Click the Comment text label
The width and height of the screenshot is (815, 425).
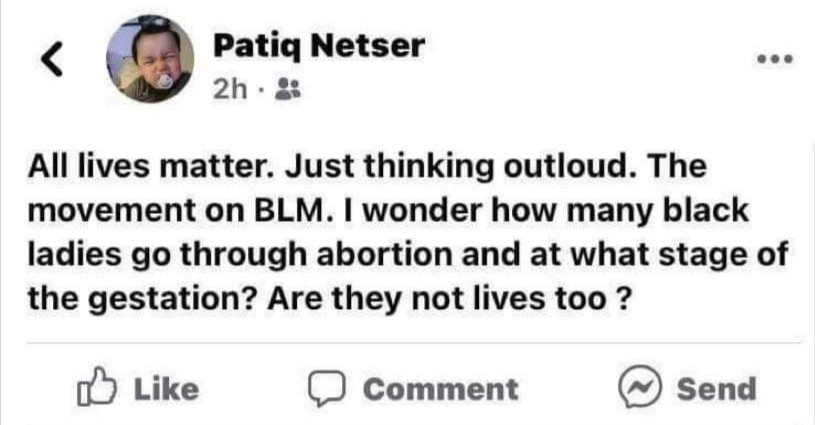pyautogui.click(x=441, y=389)
